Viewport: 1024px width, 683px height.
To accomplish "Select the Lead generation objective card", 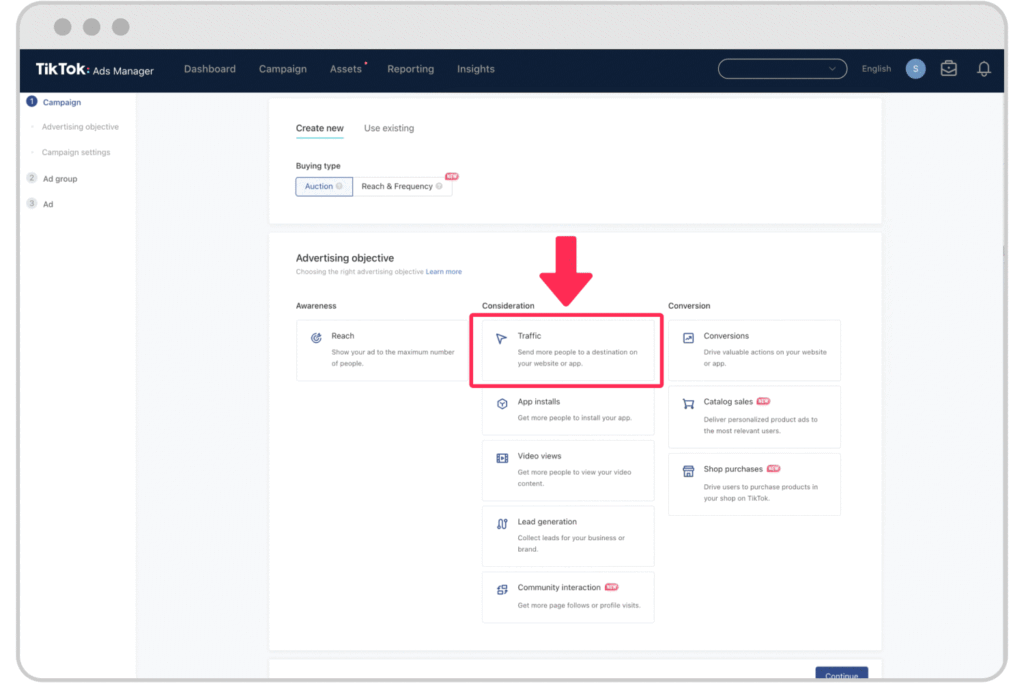I will click(x=567, y=535).
